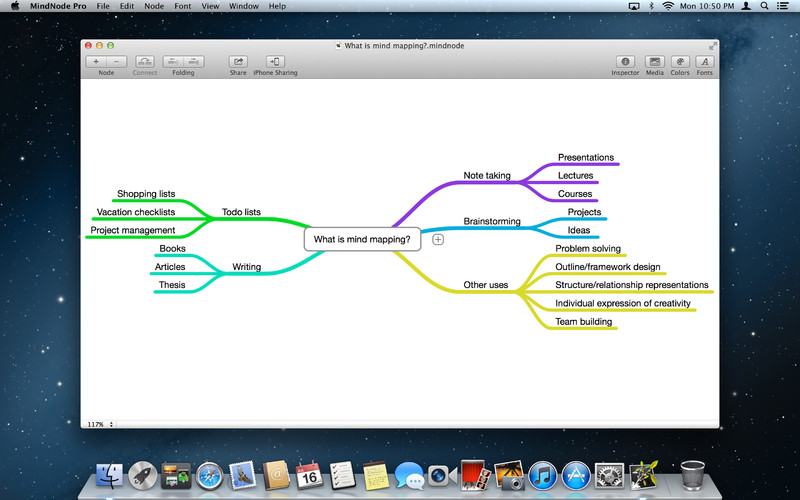800x500 pixels.
Task: Open the Font menu in the menu bar
Action: click(x=182, y=6)
